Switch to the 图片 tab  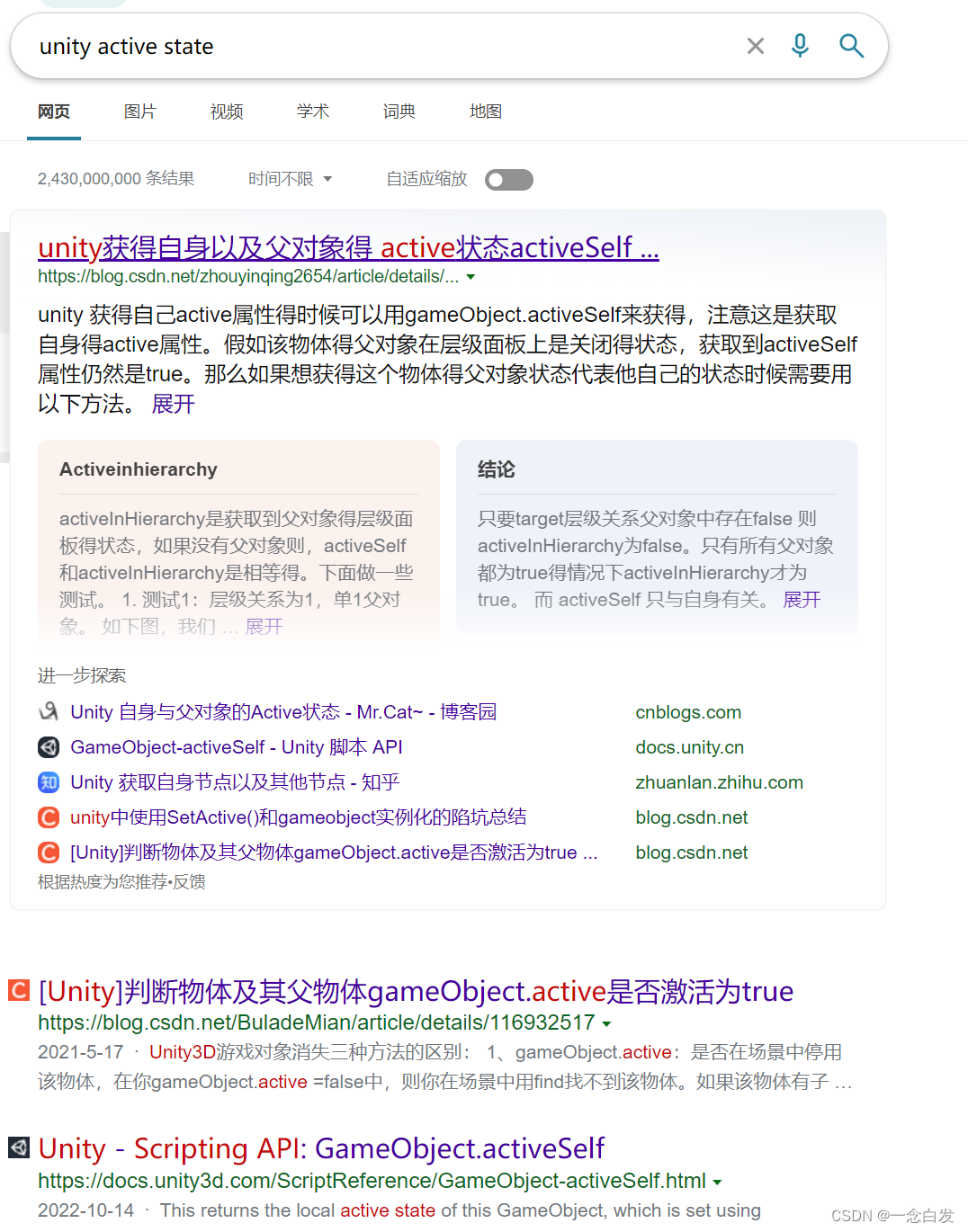pyautogui.click(x=140, y=112)
